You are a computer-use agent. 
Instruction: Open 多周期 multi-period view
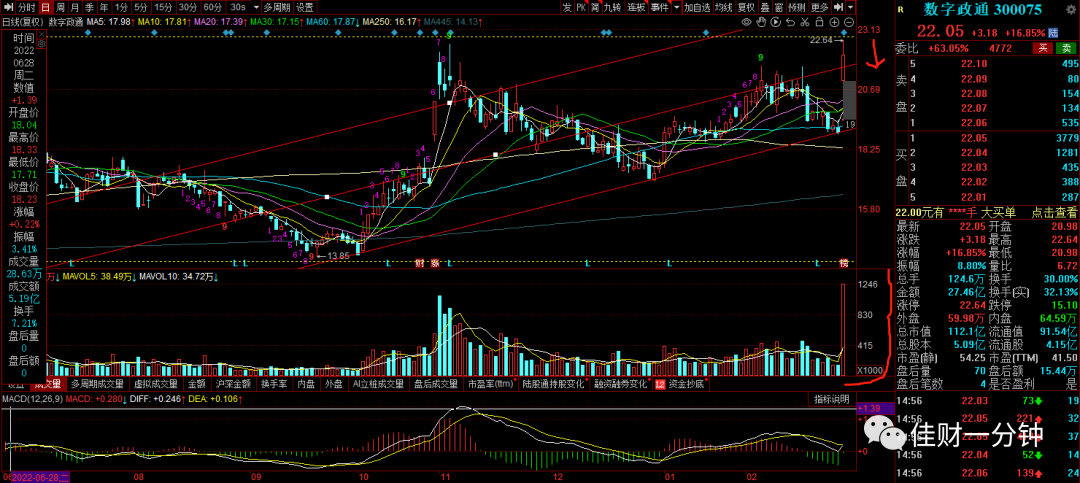tap(278, 8)
